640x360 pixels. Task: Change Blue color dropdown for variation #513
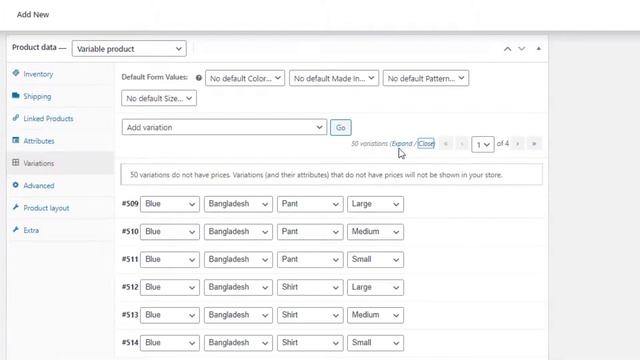pyautogui.click(x=170, y=315)
